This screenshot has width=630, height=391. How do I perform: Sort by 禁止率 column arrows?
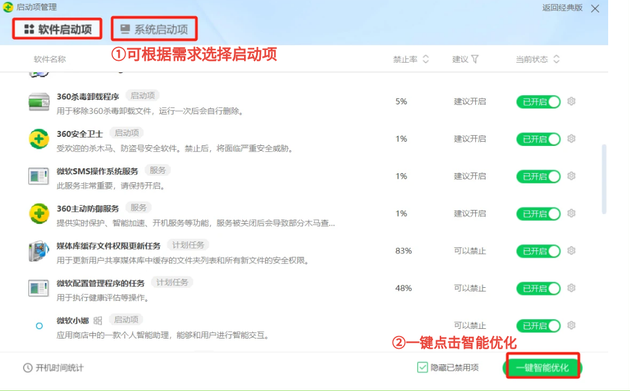pos(426,59)
